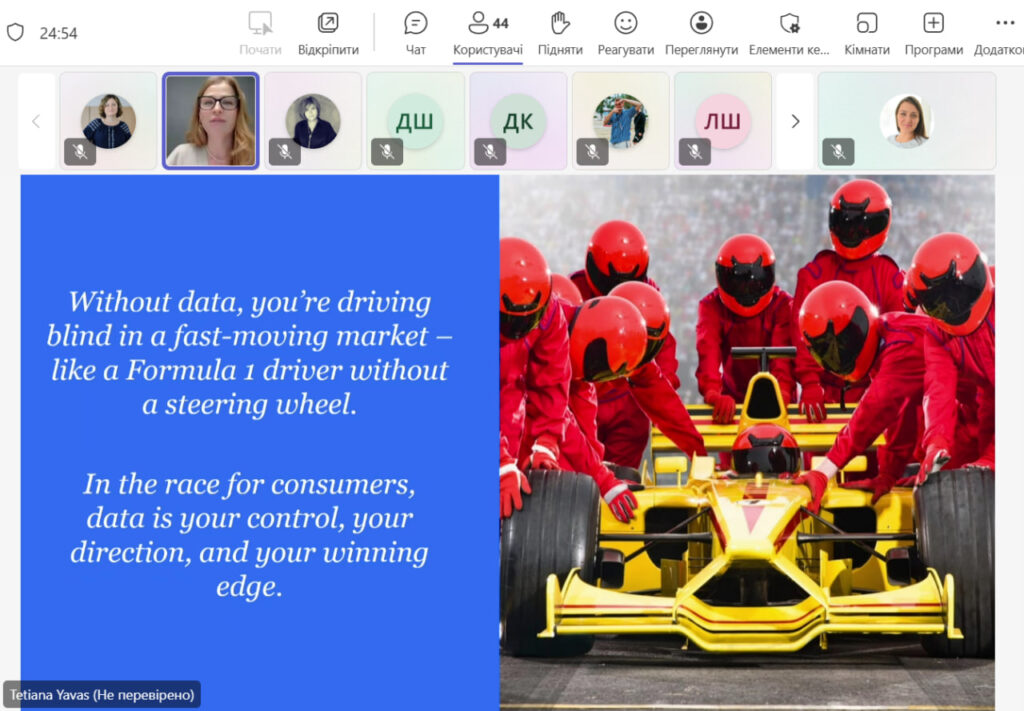
Task: Open the Програми apps menu
Action: [x=933, y=33]
